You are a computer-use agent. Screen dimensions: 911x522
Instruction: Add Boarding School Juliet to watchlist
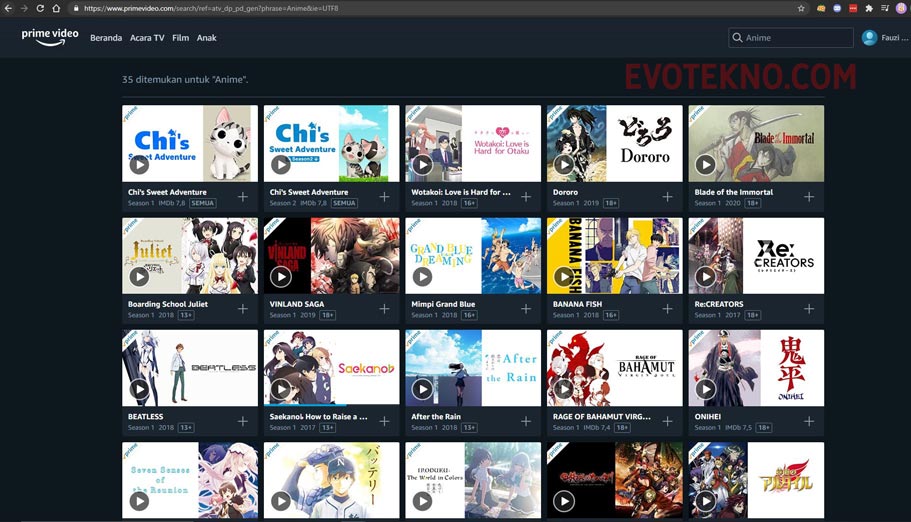point(243,309)
